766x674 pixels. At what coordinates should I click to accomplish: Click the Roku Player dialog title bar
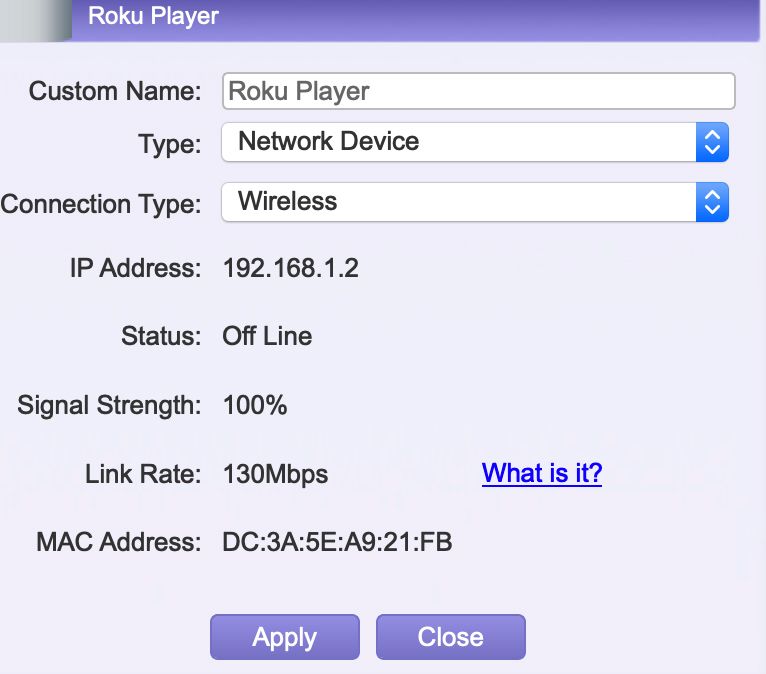point(400,17)
